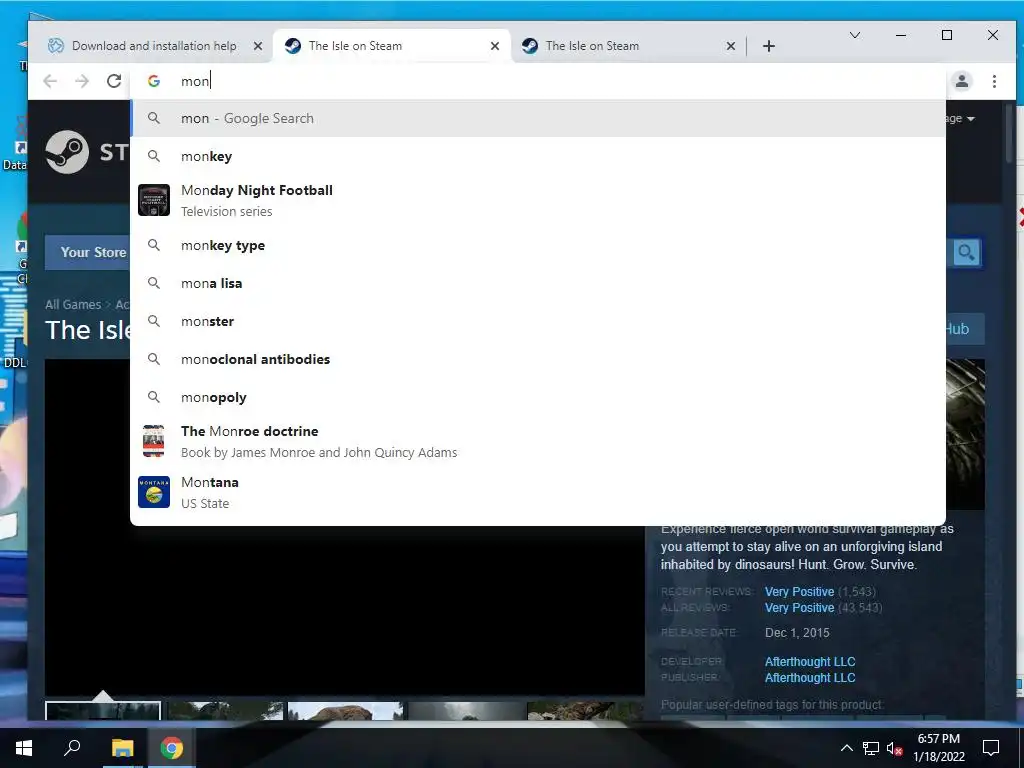Open the tab search chevron
The image size is (1024, 768).
854,35
